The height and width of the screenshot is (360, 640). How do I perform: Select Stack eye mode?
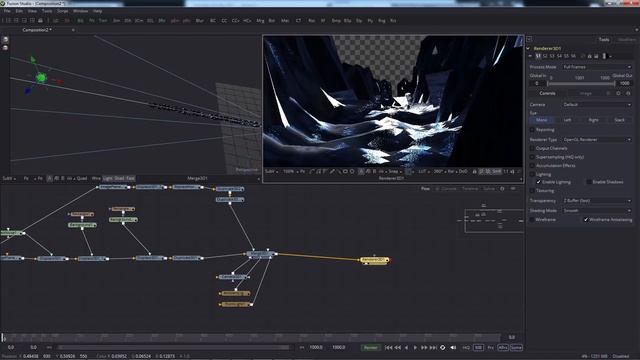[x=619, y=120]
